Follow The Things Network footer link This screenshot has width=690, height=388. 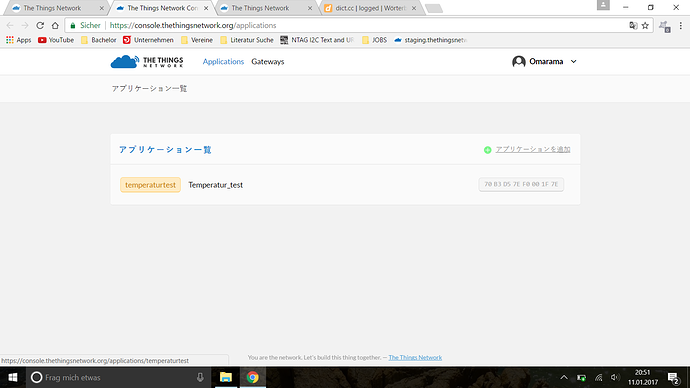(x=415, y=357)
